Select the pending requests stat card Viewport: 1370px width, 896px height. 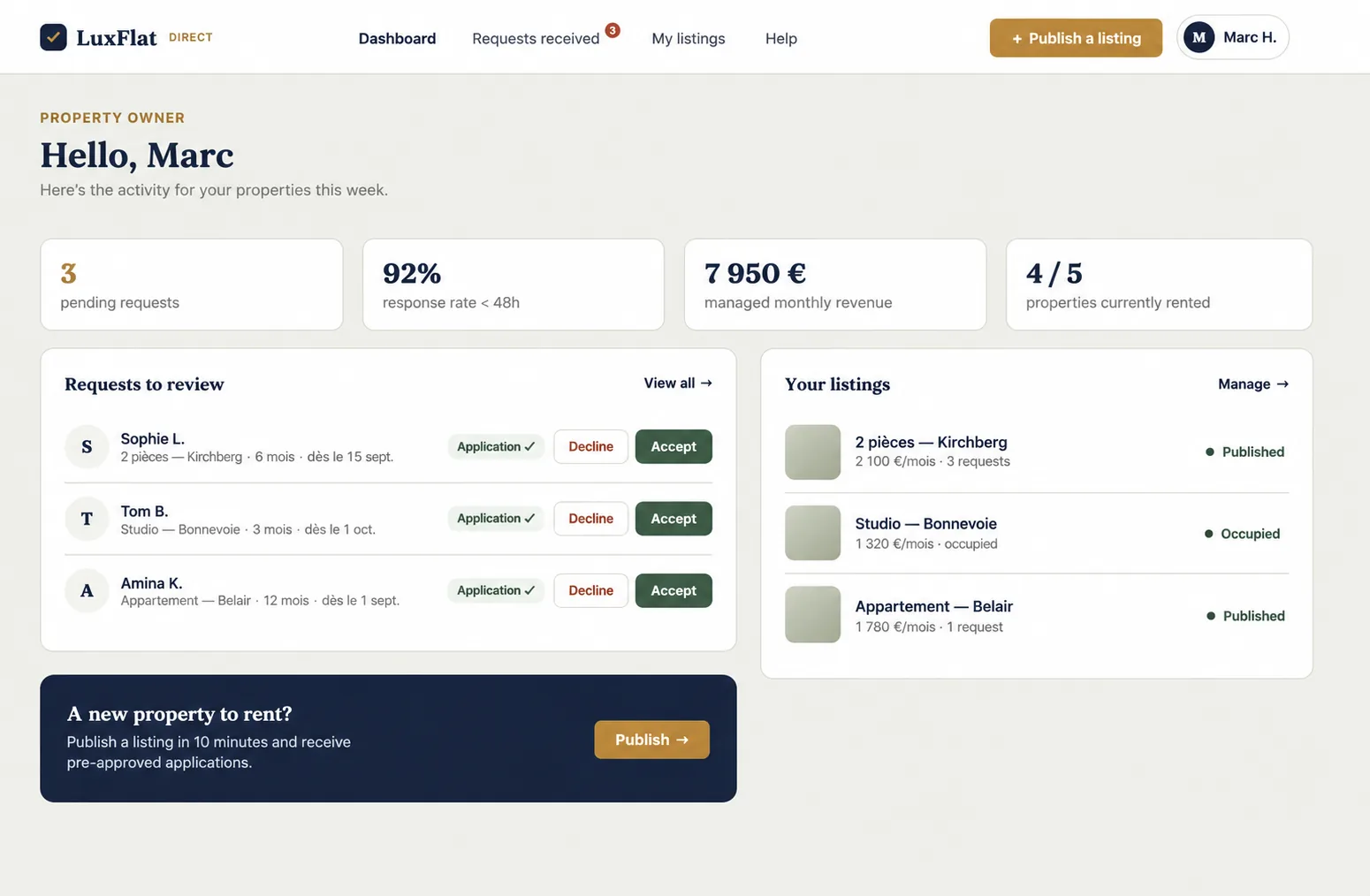192,285
